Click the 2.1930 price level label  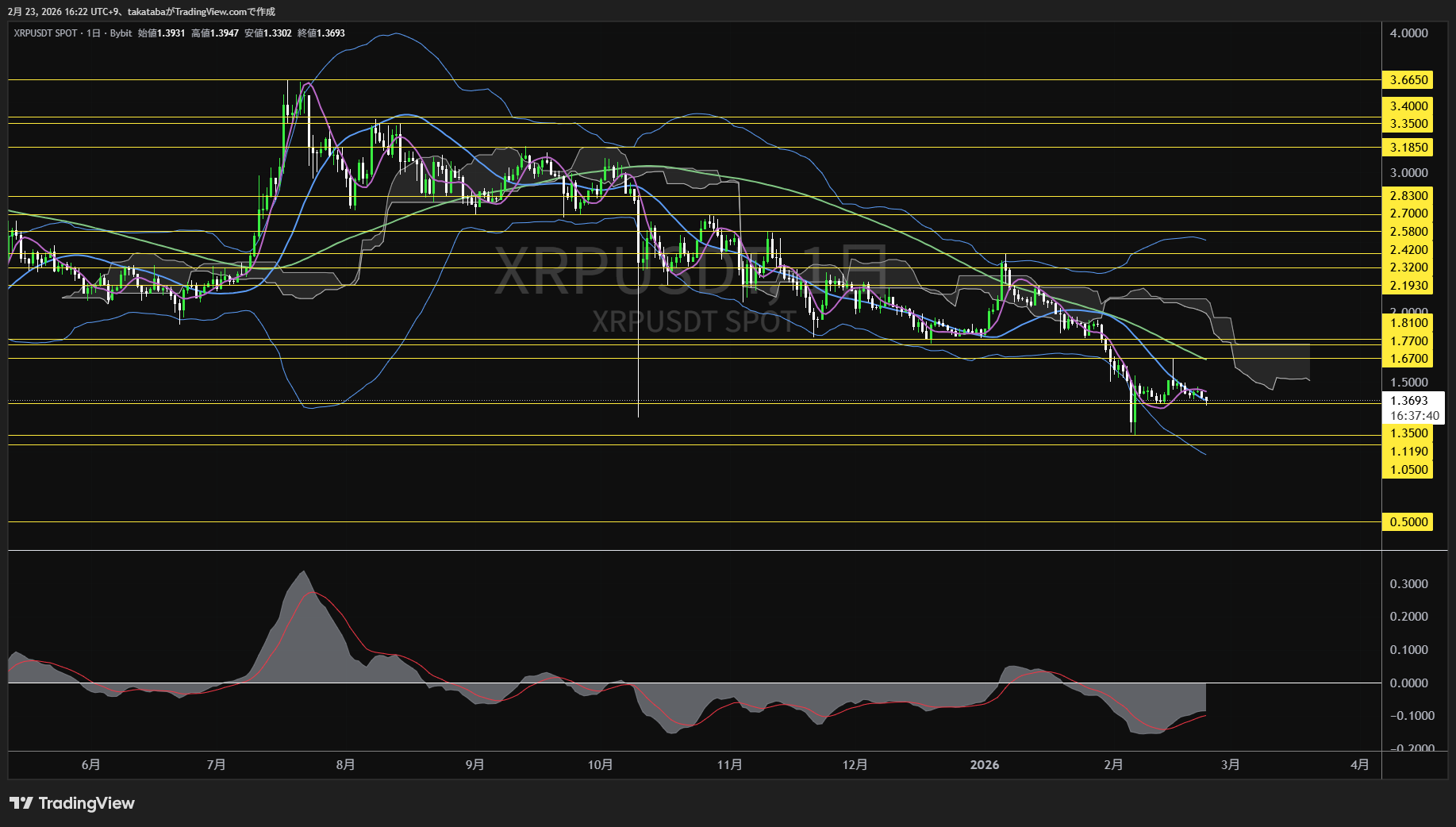point(1408,286)
